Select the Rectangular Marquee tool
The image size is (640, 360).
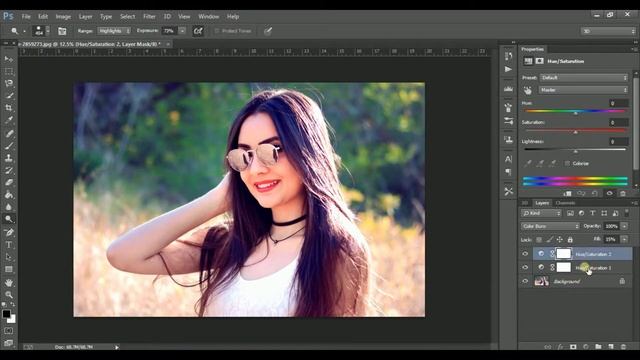tap(9, 71)
